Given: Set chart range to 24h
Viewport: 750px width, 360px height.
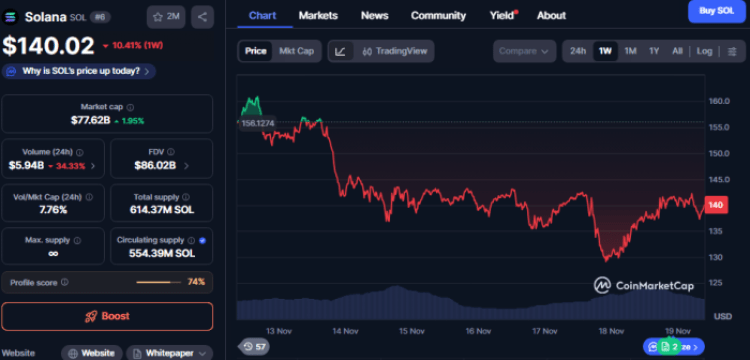Looking at the screenshot, I should click(x=578, y=51).
